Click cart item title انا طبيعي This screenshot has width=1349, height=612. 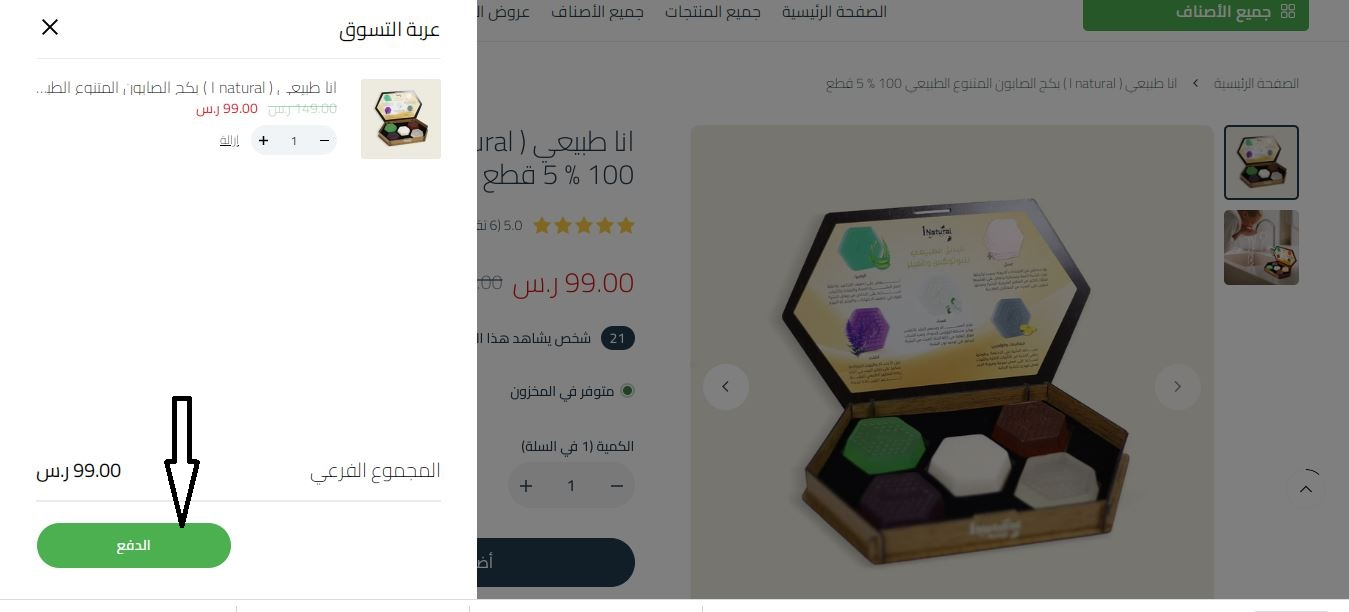click(x=187, y=88)
